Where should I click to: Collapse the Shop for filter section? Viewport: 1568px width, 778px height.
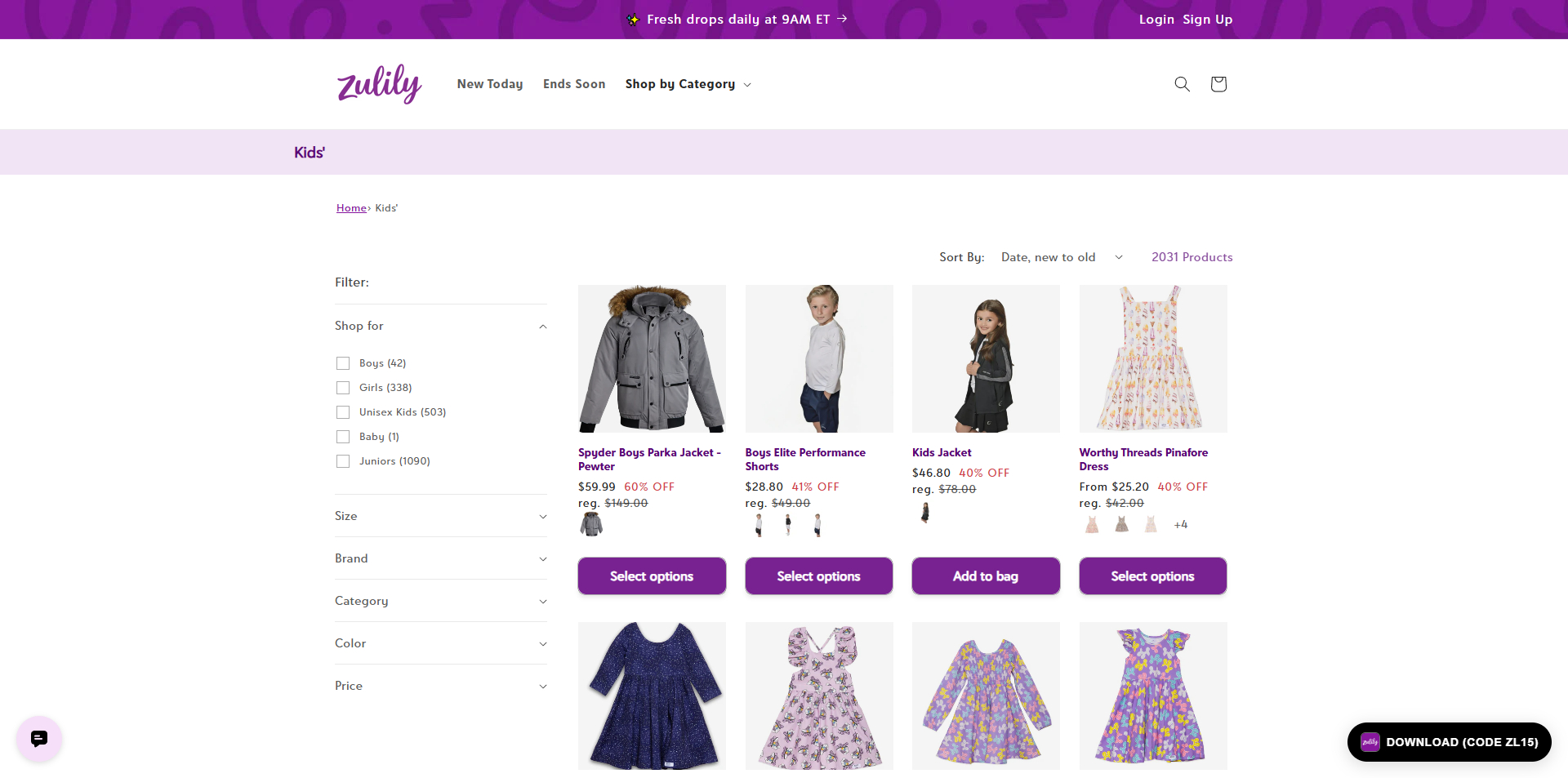(x=441, y=326)
